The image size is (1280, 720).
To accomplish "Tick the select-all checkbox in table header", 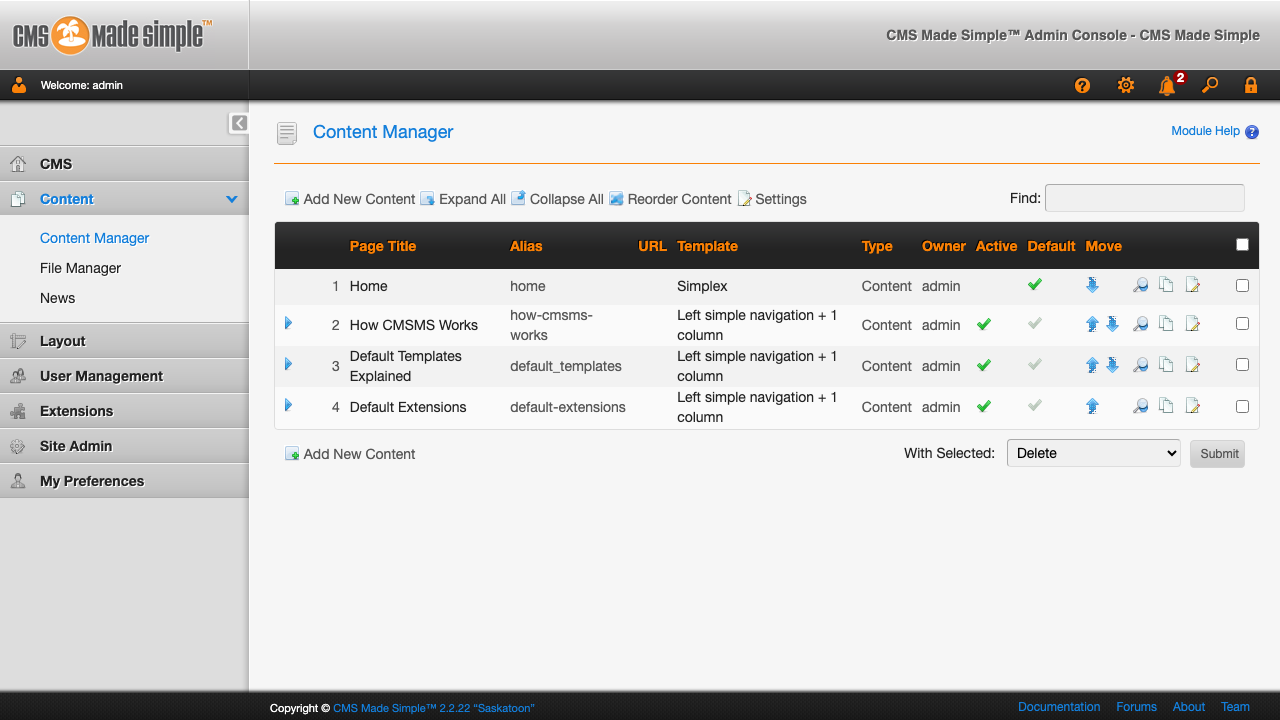I will [x=1242, y=245].
